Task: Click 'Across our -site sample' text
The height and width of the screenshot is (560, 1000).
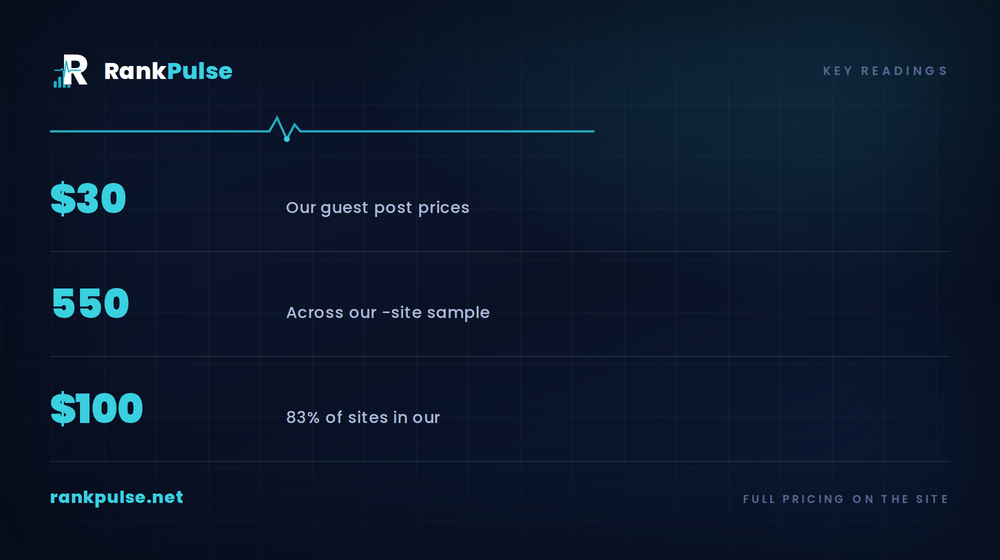Action: 388,313
